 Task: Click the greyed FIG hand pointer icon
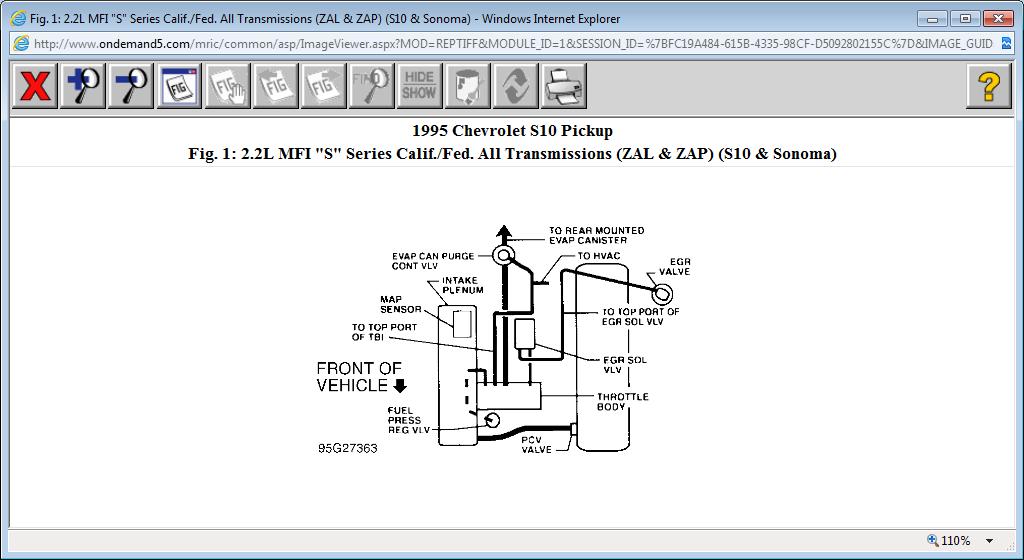[227, 86]
